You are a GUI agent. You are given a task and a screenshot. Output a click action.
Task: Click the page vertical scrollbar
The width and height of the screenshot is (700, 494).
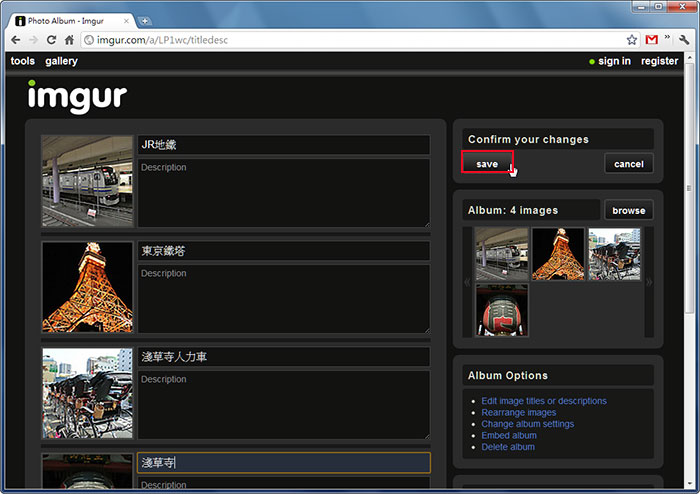click(x=689, y=187)
